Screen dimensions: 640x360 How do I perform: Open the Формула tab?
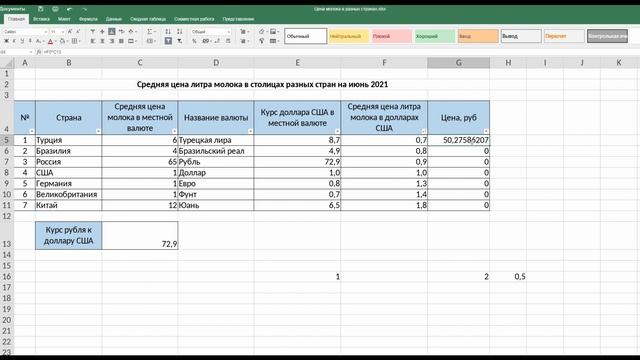pos(88,19)
